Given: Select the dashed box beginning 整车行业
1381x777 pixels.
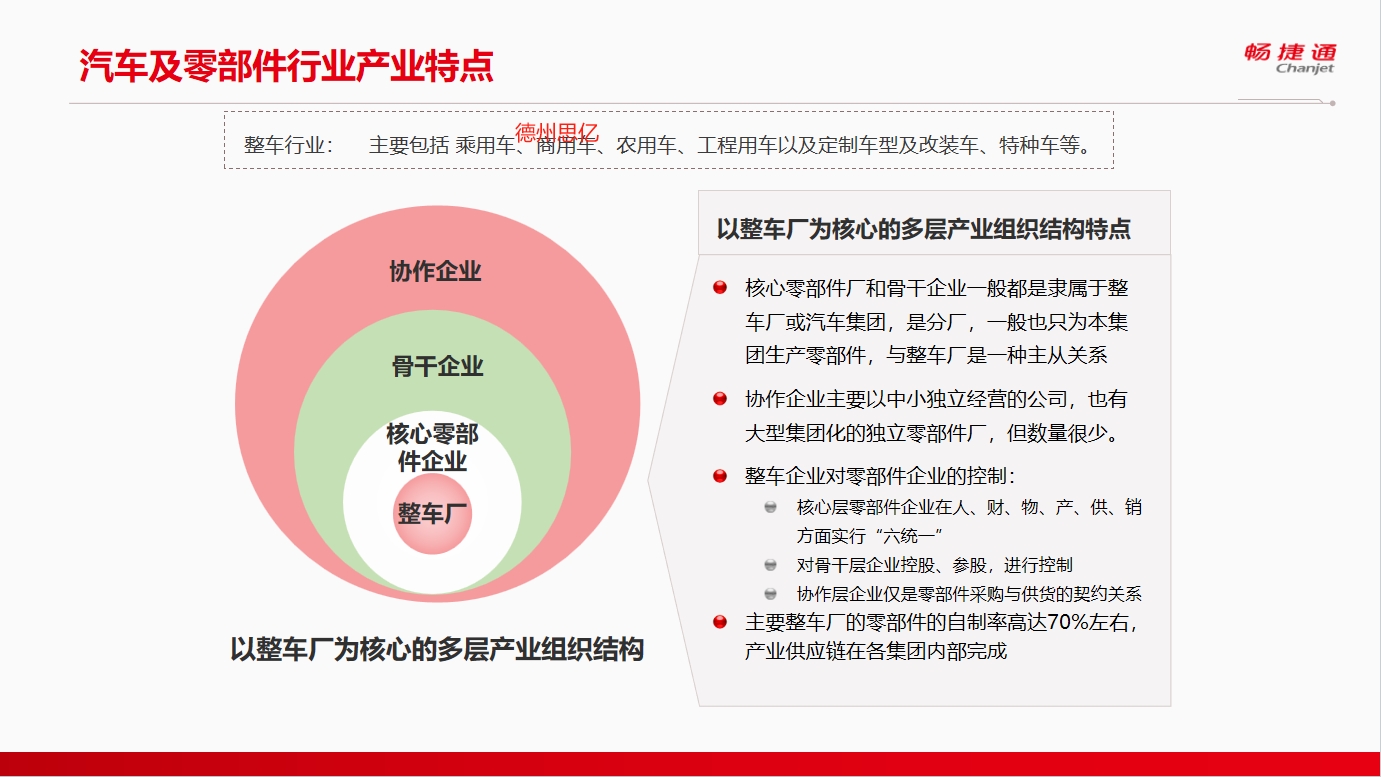Looking at the screenshot, I should click(668, 140).
